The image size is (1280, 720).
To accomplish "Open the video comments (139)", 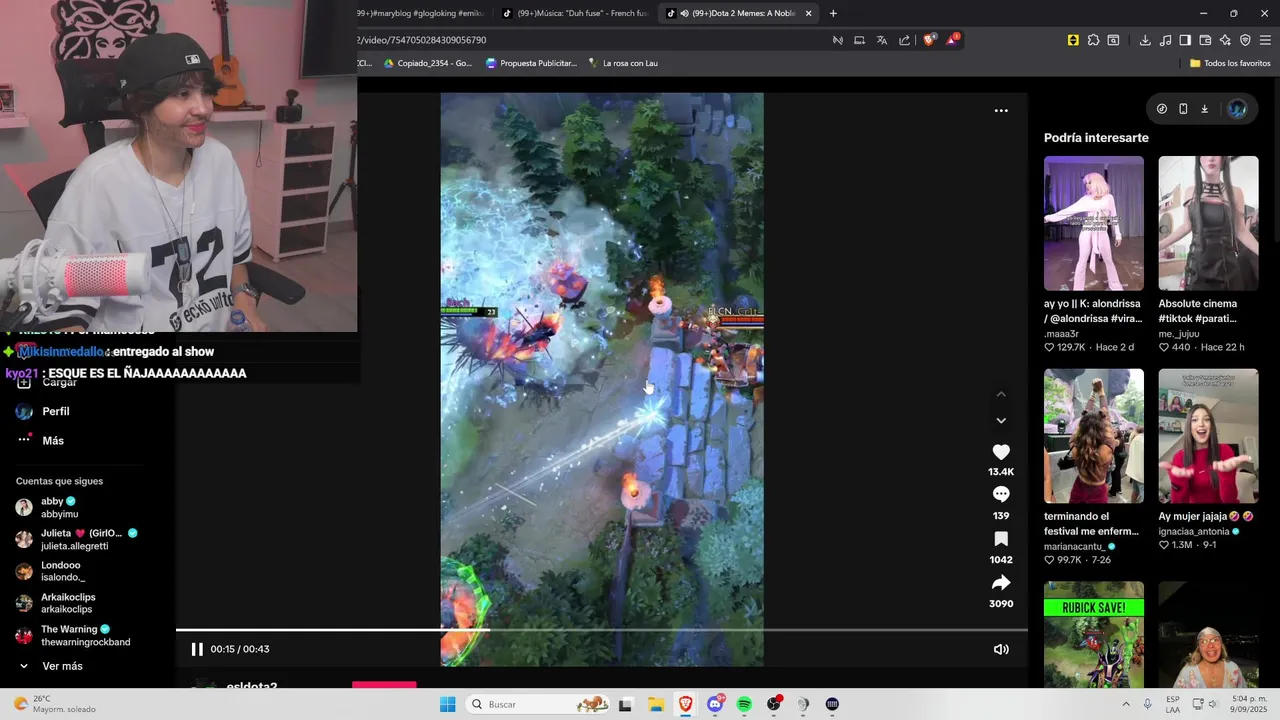I will coord(1001,494).
